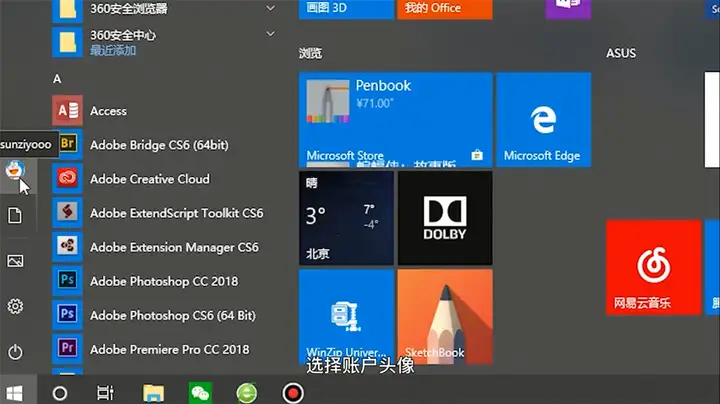
Task: Open the 我的 Office tile
Action: click(x=445, y=9)
